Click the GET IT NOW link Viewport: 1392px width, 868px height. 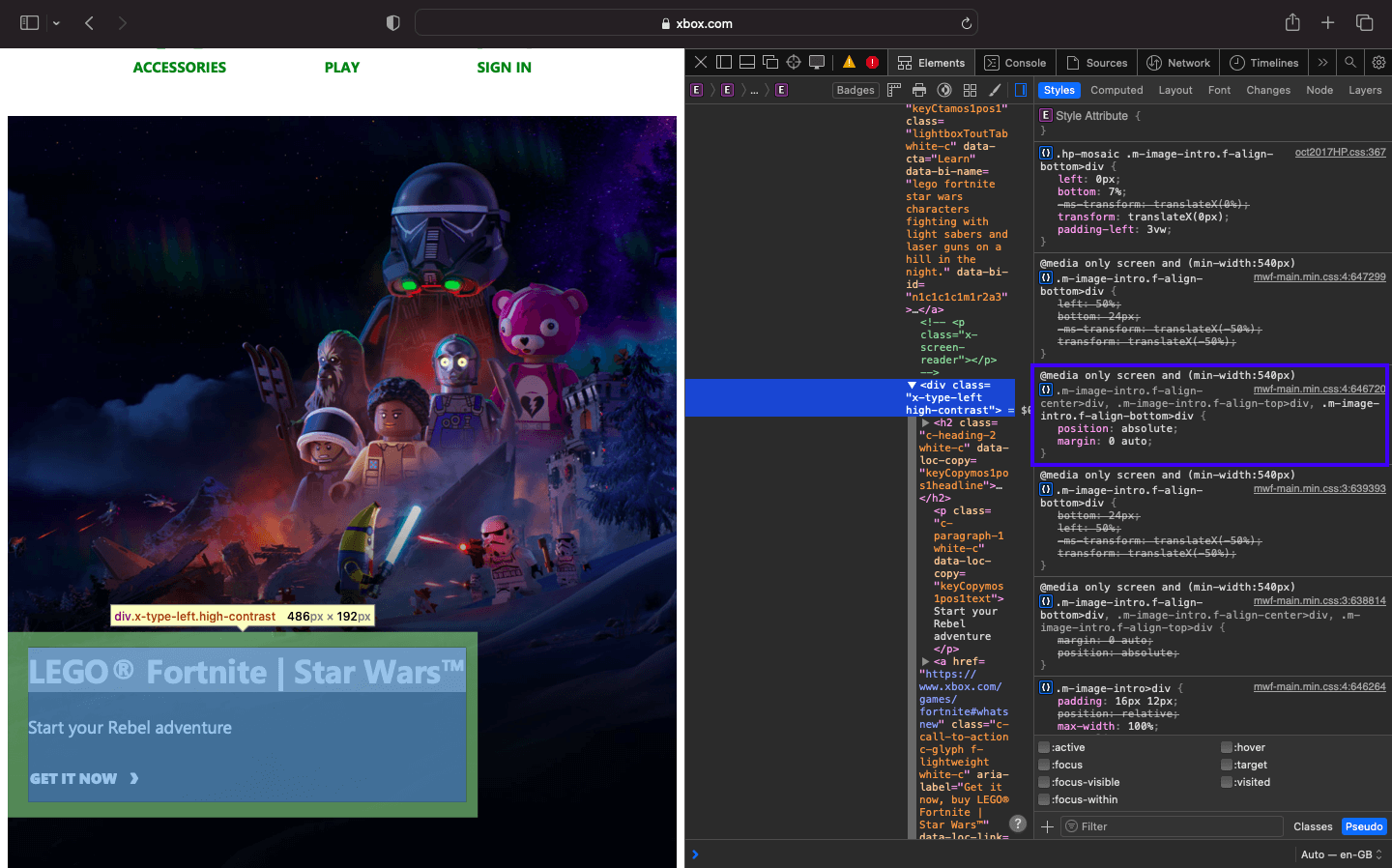84,779
